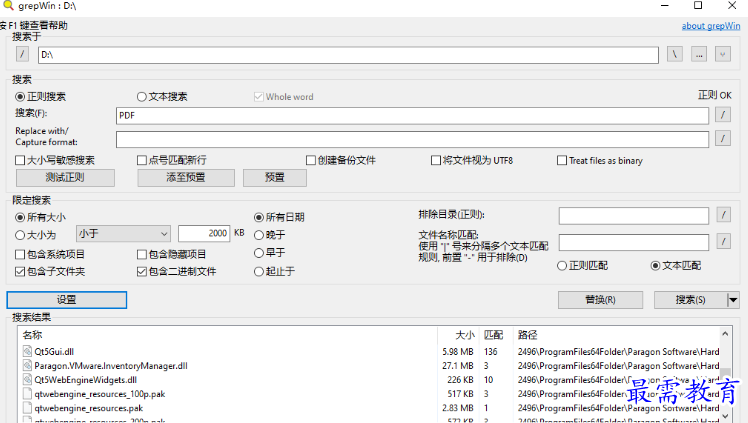Click the qtwebengine_resources_100p.pak file icon
Viewport: 748px width, 423px height.
[27, 394]
